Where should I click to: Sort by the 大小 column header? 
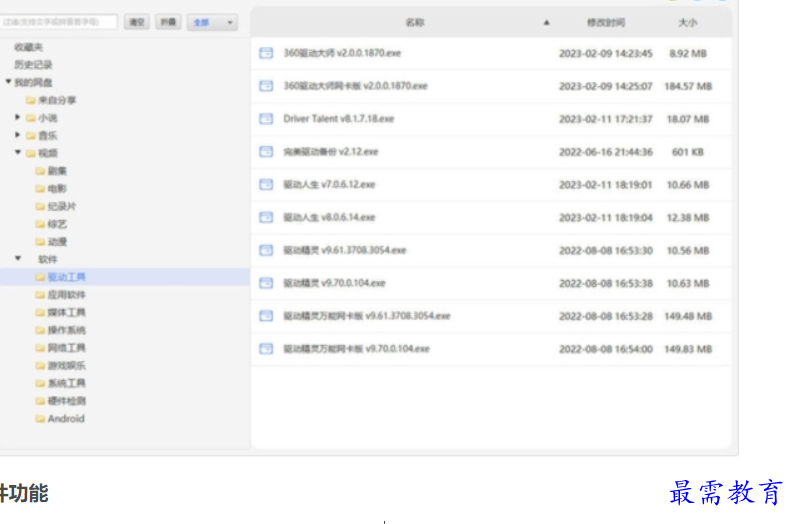click(x=688, y=23)
